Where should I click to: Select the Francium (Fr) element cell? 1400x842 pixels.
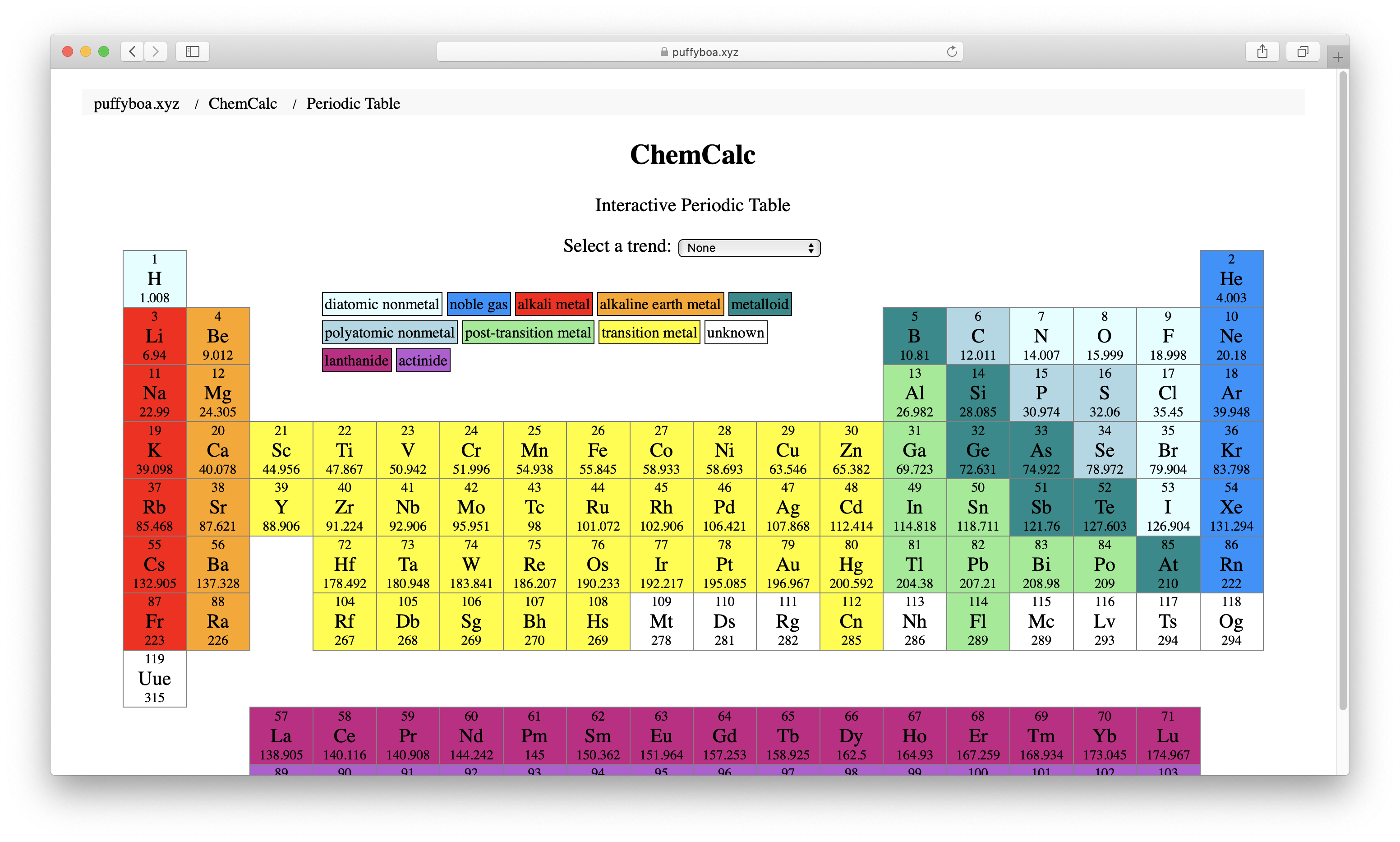click(x=155, y=621)
